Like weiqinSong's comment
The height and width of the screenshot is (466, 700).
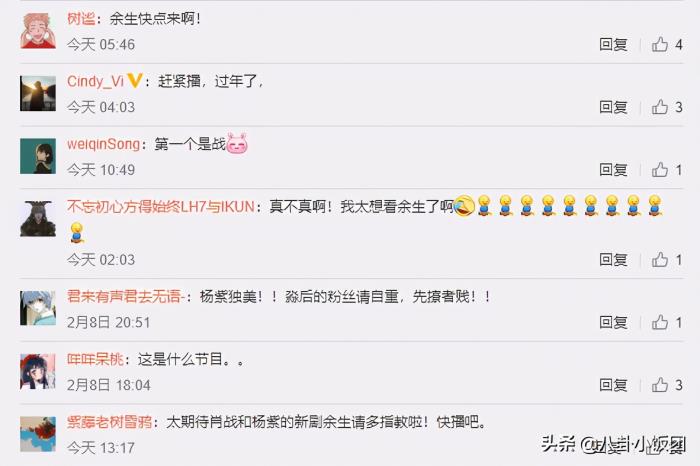(660, 170)
